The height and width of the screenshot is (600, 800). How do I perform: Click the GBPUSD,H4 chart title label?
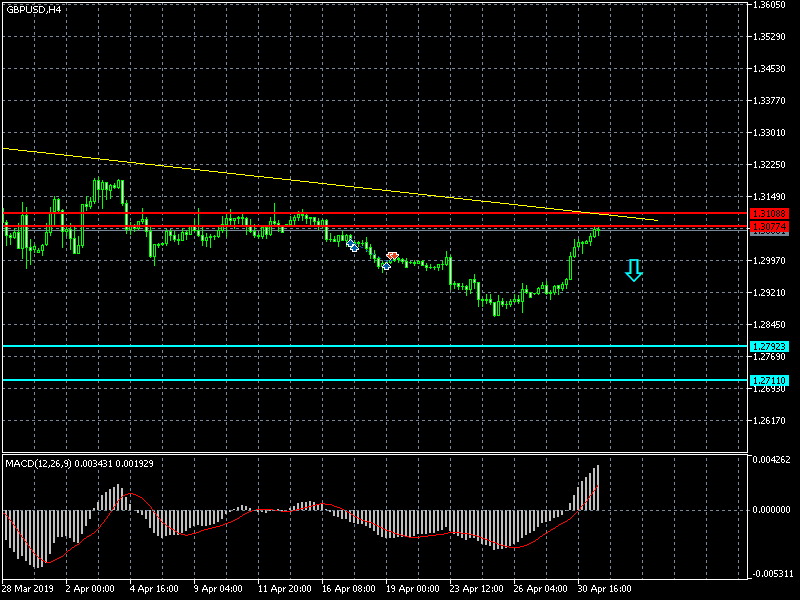point(33,9)
